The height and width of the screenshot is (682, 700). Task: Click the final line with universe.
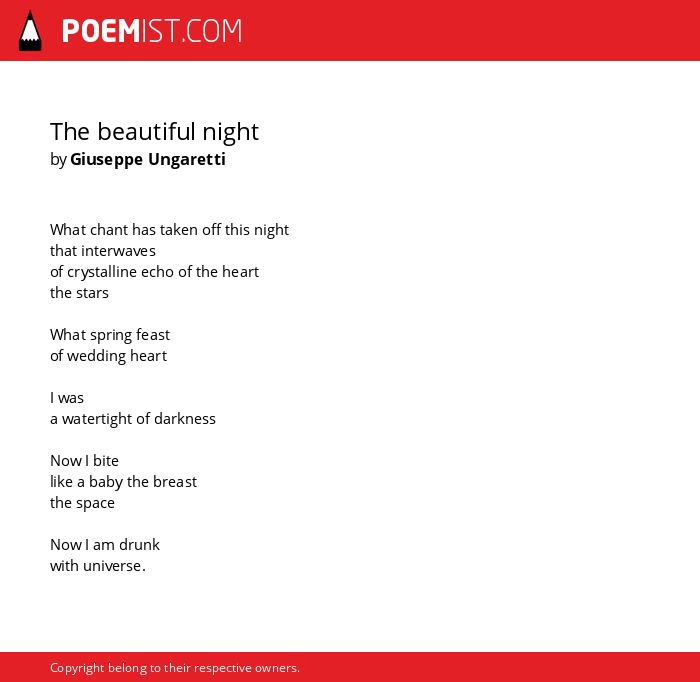click(x=98, y=566)
